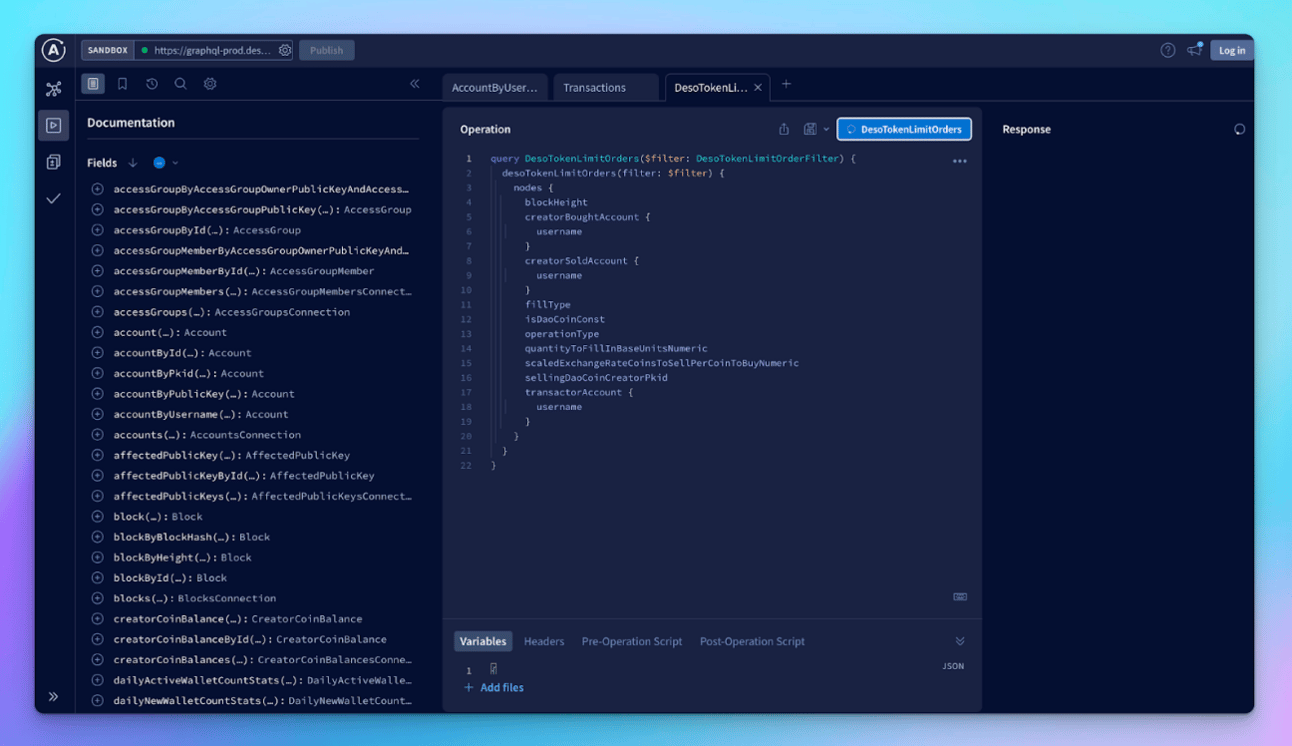Screen dimensions: 1292x746
Task: Open a new operation tab
Action: pos(786,84)
